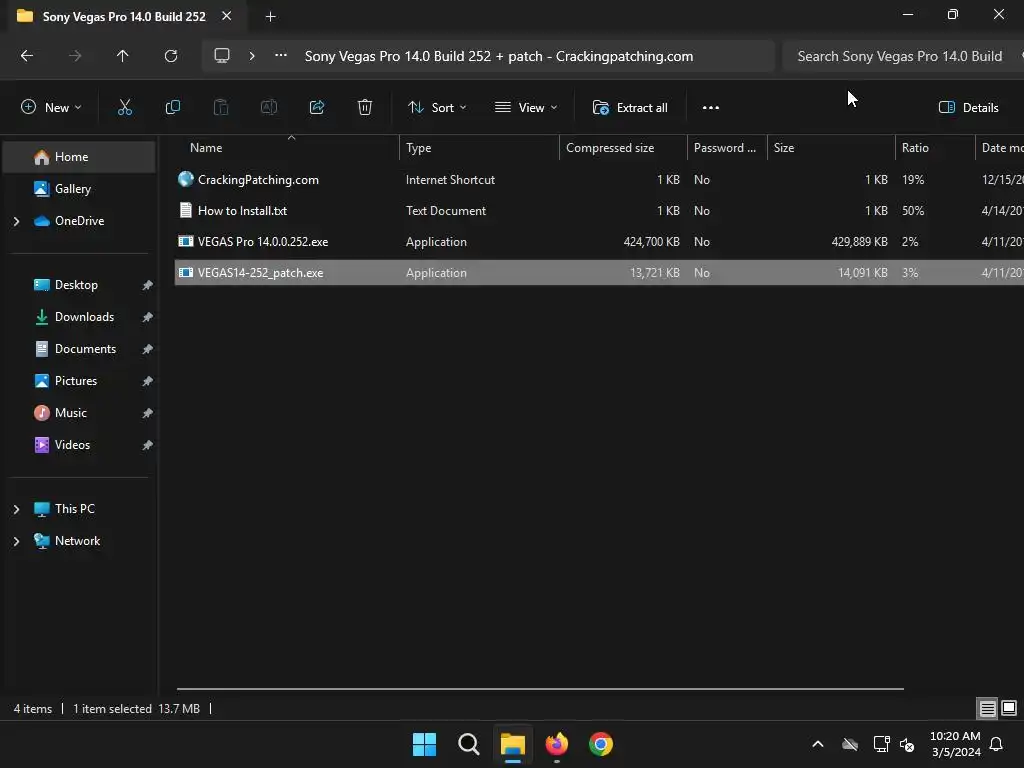Sort by the Password column header

click(727, 148)
